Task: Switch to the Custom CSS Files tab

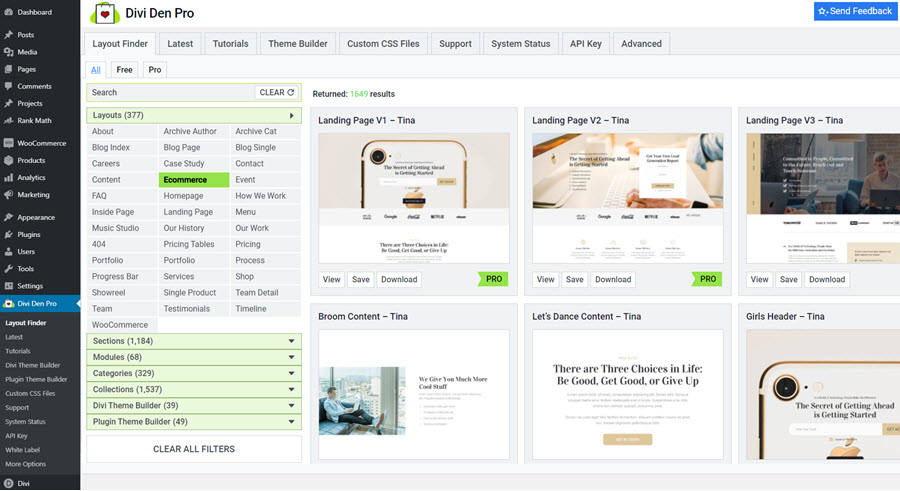Action: (x=383, y=44)
